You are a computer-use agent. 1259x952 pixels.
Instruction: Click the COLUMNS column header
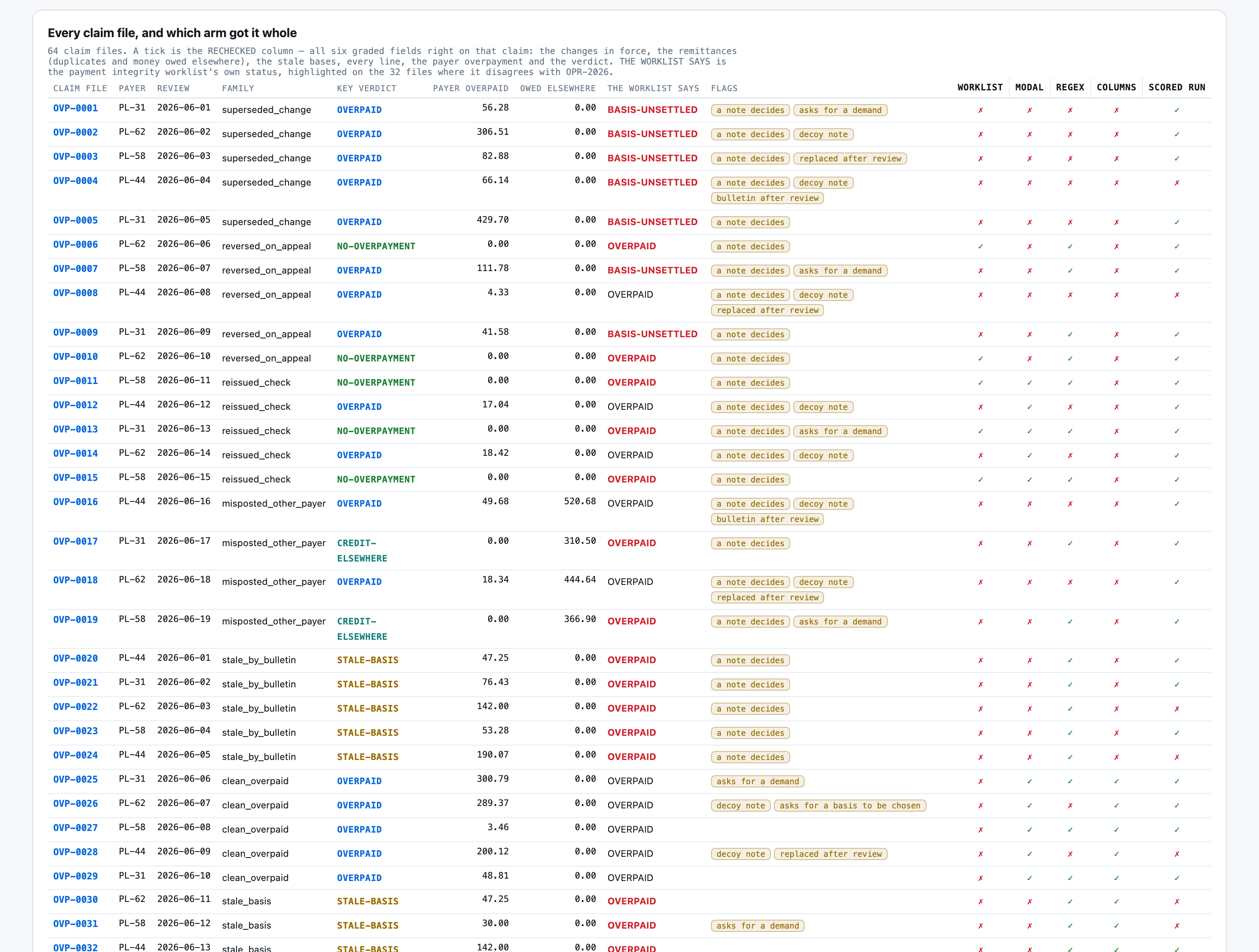[1116, 88]
